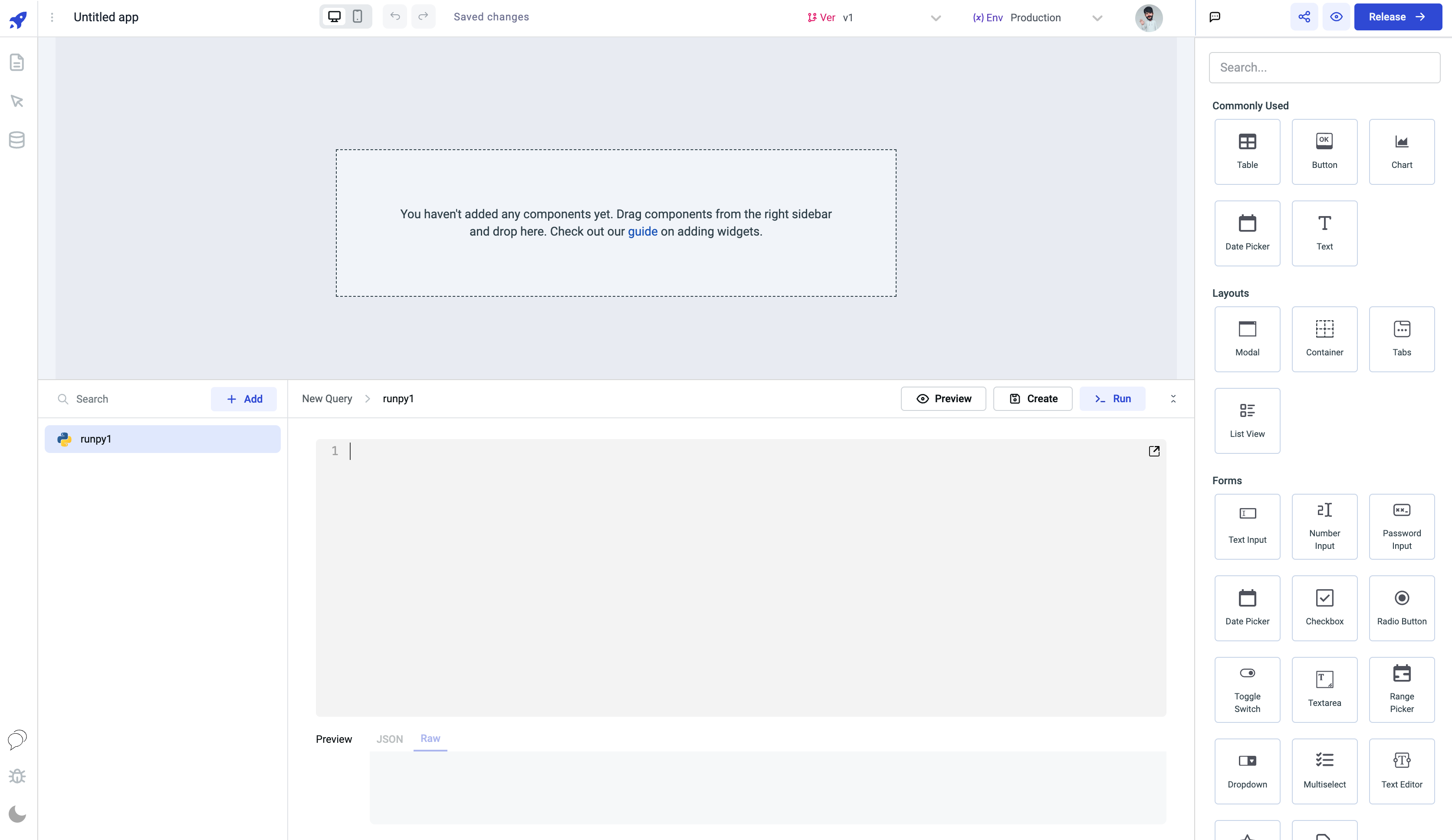Toggle dark mode with moon icon
This screenshot has height=840, width=1452.
click(x=17, y=814)
